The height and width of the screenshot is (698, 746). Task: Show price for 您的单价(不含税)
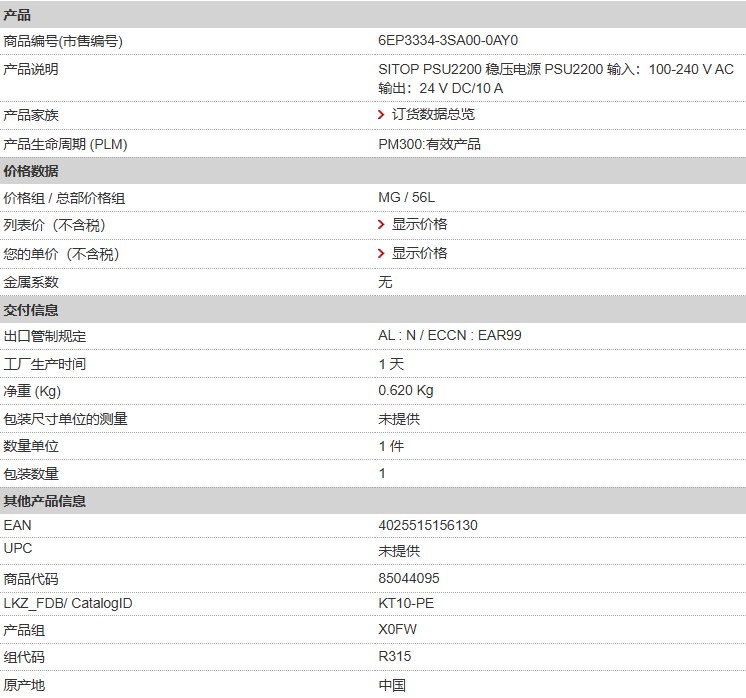(x=419, y=254)
